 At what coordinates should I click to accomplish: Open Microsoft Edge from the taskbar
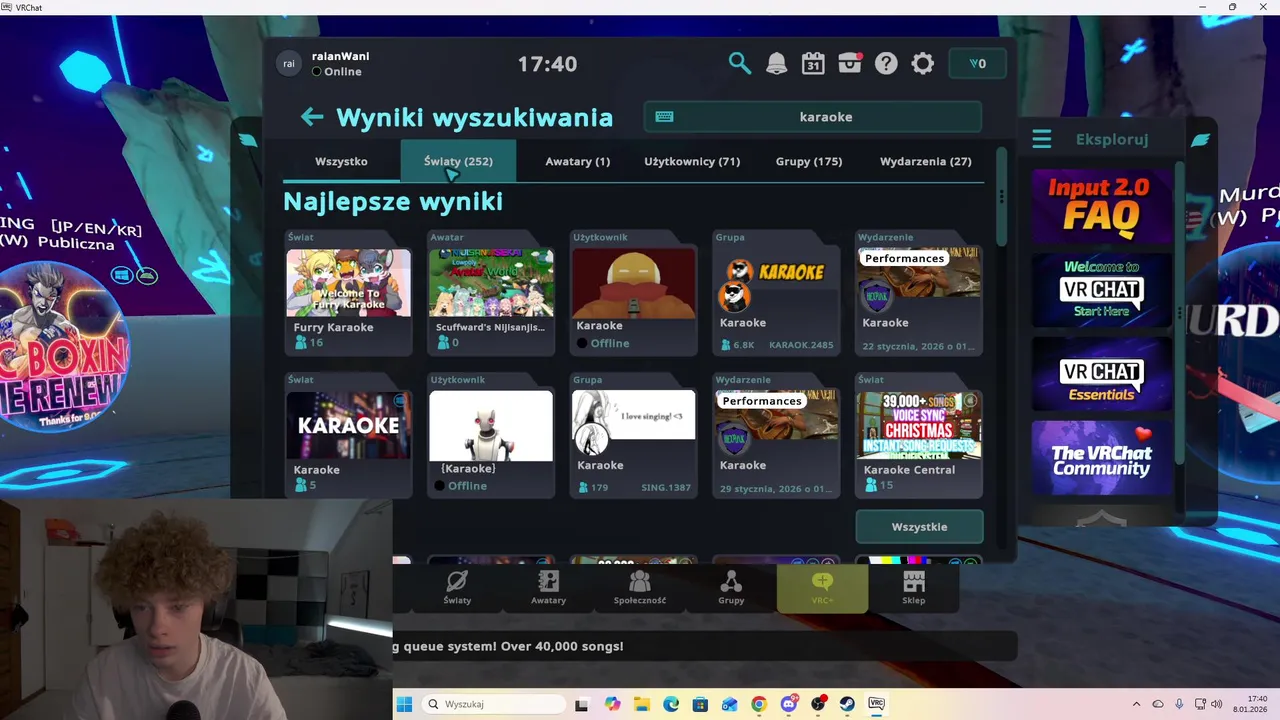coord(671,704)
